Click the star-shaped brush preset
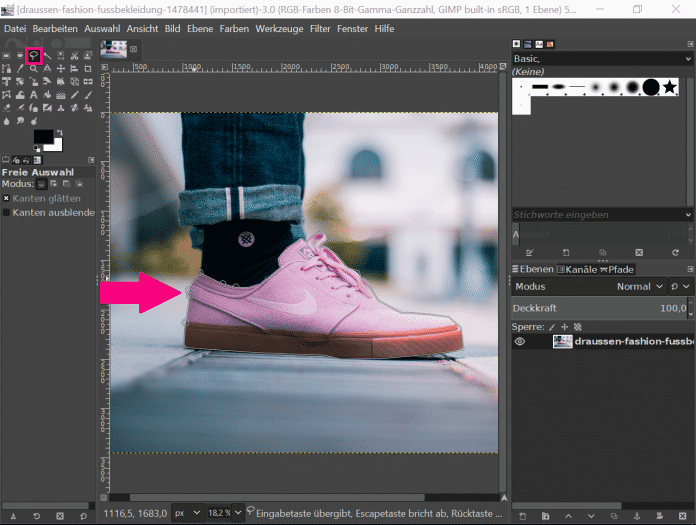This screenshot has width=696, height=525. pos(669,88)
